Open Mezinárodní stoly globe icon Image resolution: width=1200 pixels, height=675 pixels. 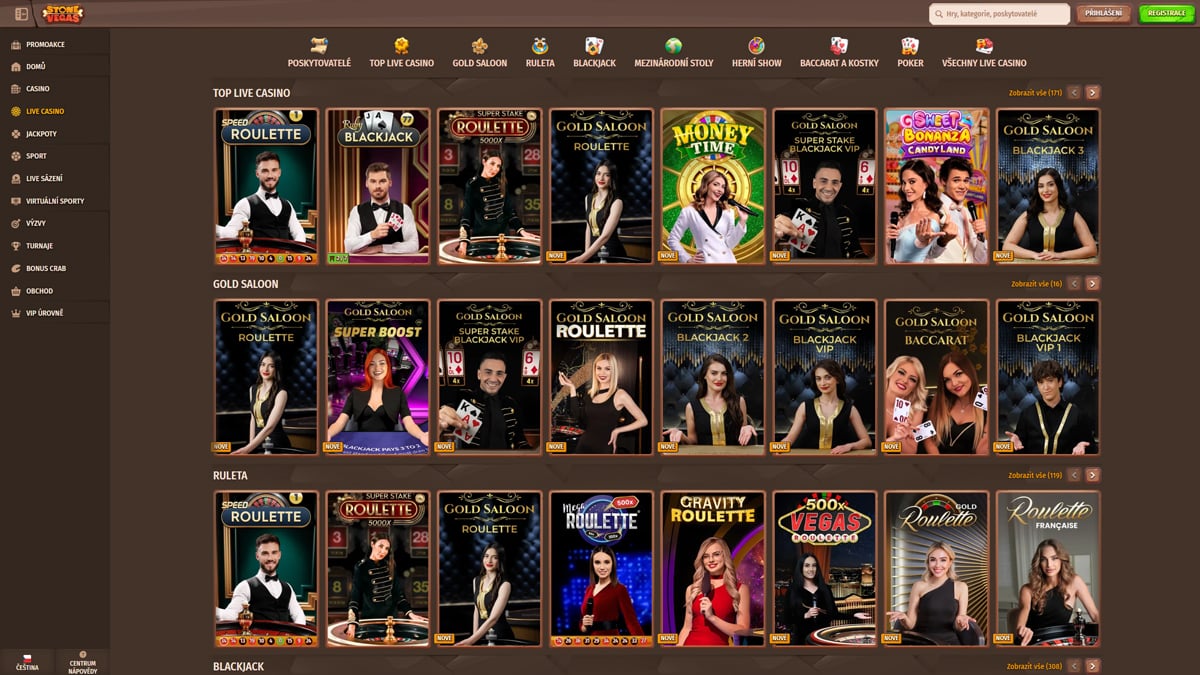point(673,46)
